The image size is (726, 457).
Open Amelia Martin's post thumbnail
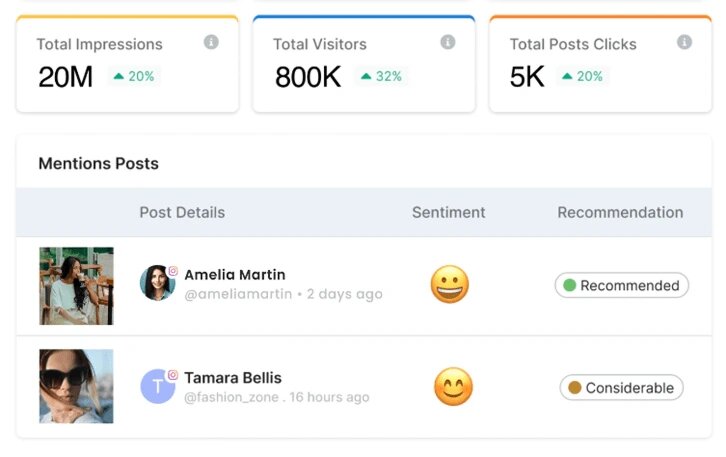76,286
